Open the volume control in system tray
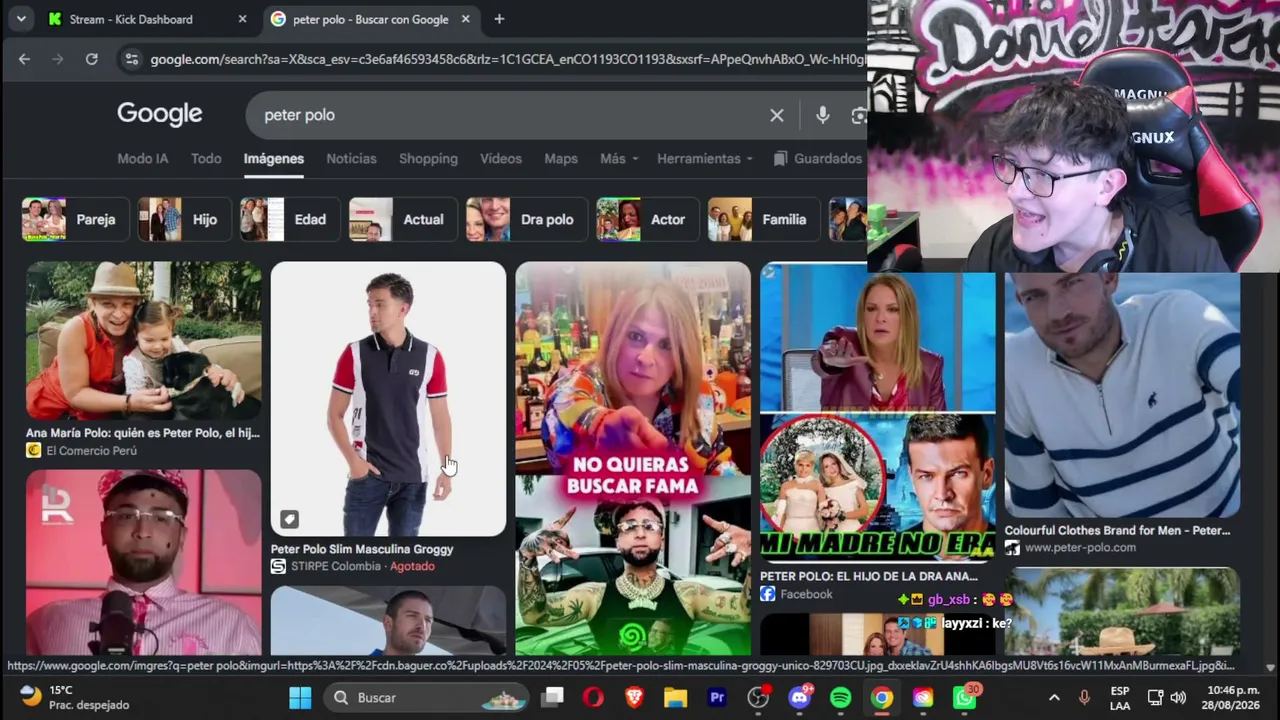The width and height of the screenshot is (1280, 720). 1178,697
